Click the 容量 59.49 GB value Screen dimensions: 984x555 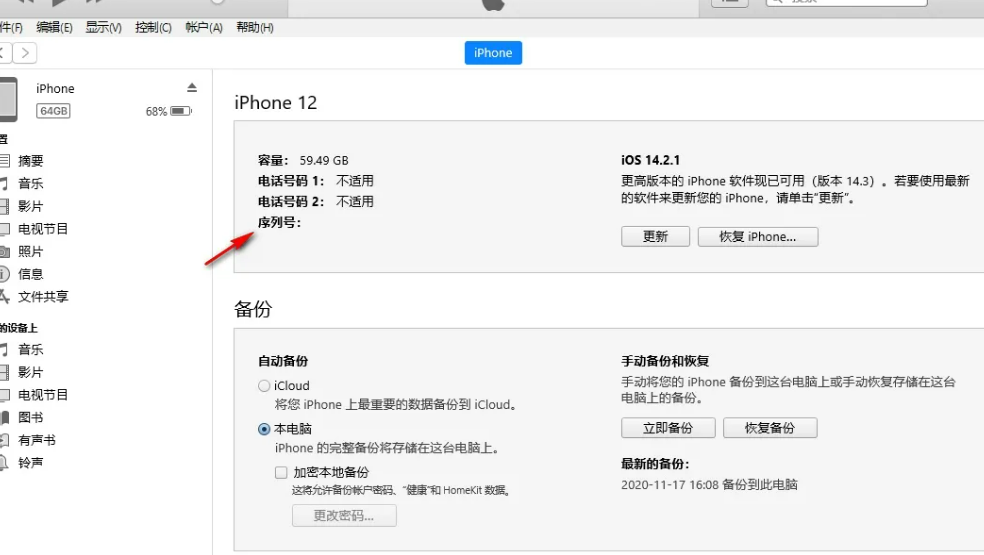point(324,160)
